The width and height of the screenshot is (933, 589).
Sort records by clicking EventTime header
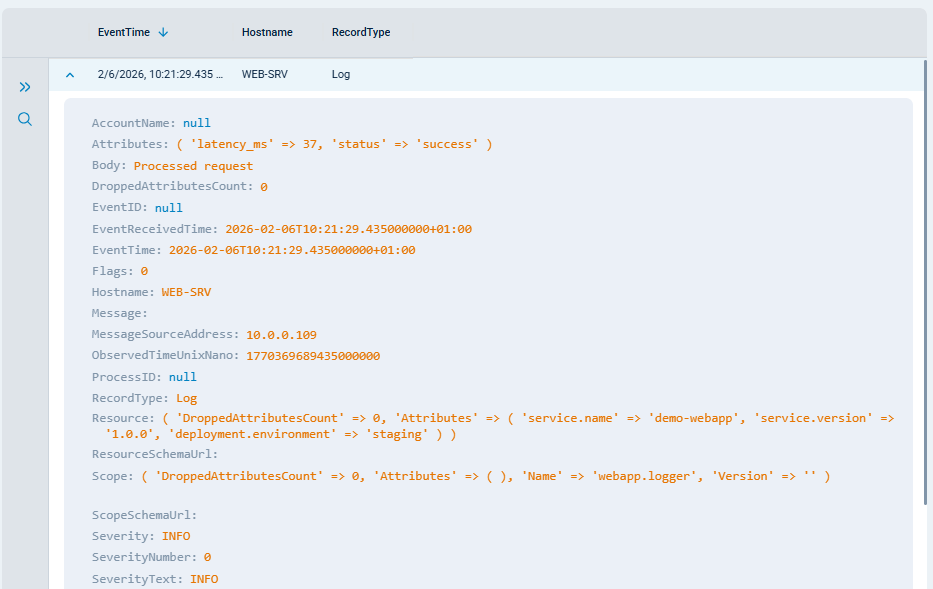[x=122, y=31]
